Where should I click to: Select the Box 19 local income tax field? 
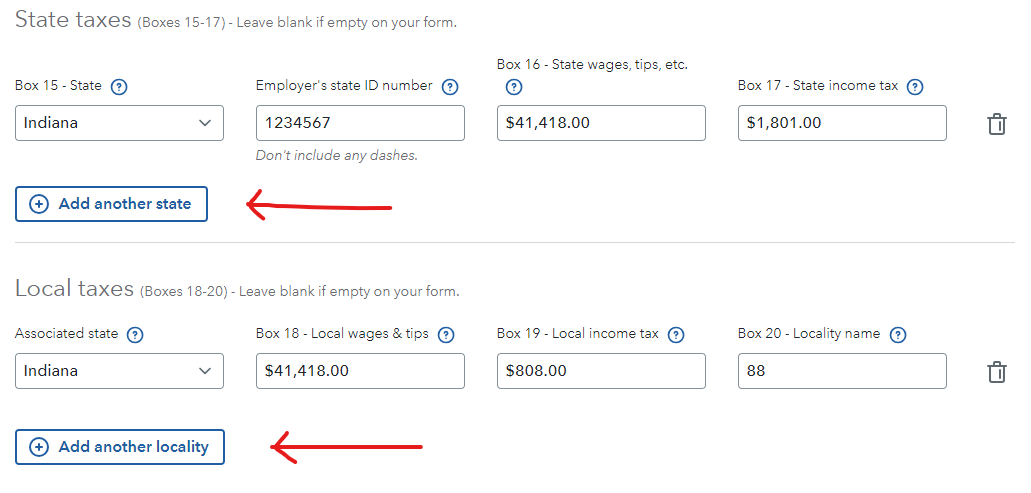(601, 371)
